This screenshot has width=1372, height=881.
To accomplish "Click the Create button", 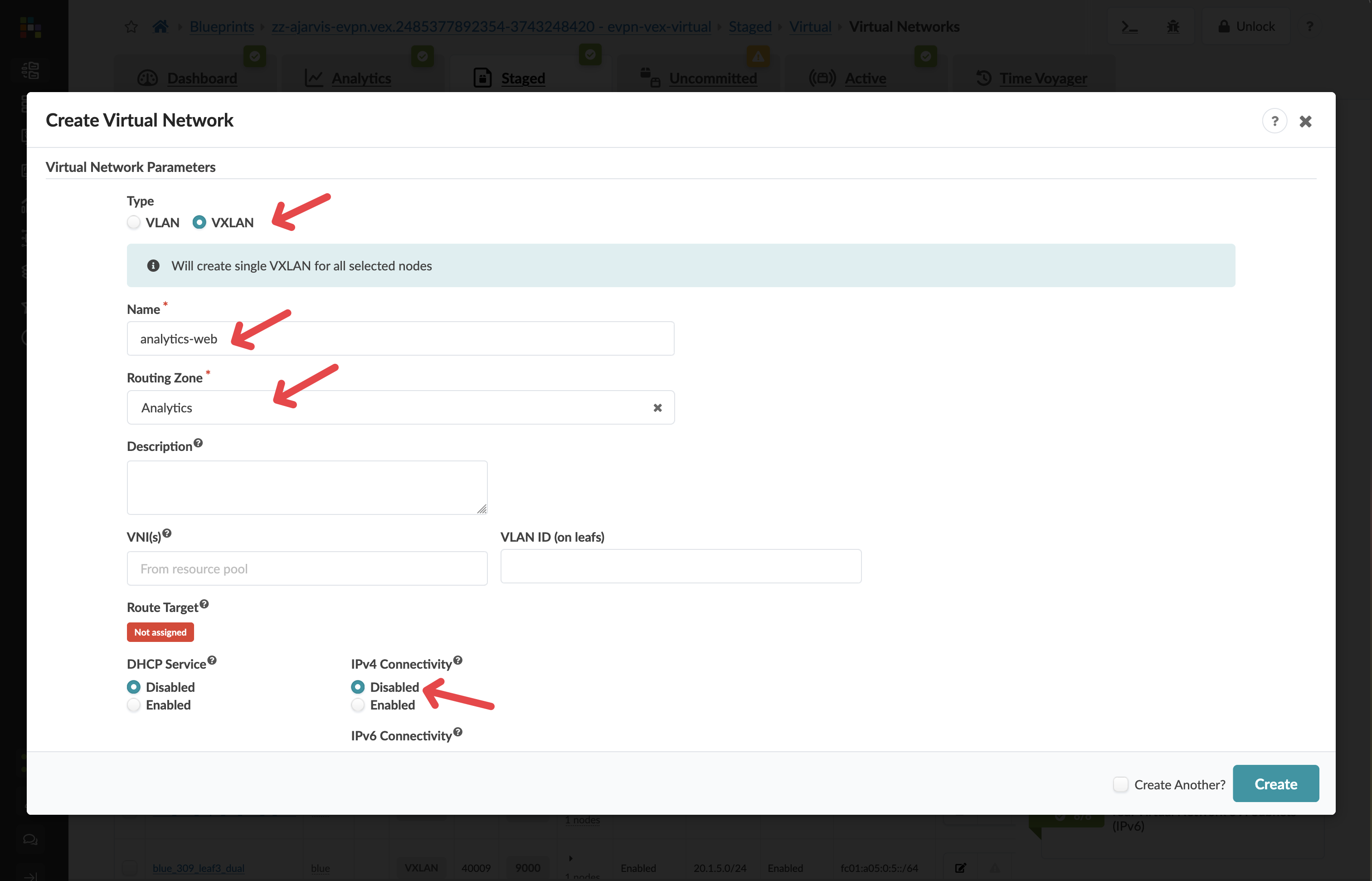I will point(1275,783).
